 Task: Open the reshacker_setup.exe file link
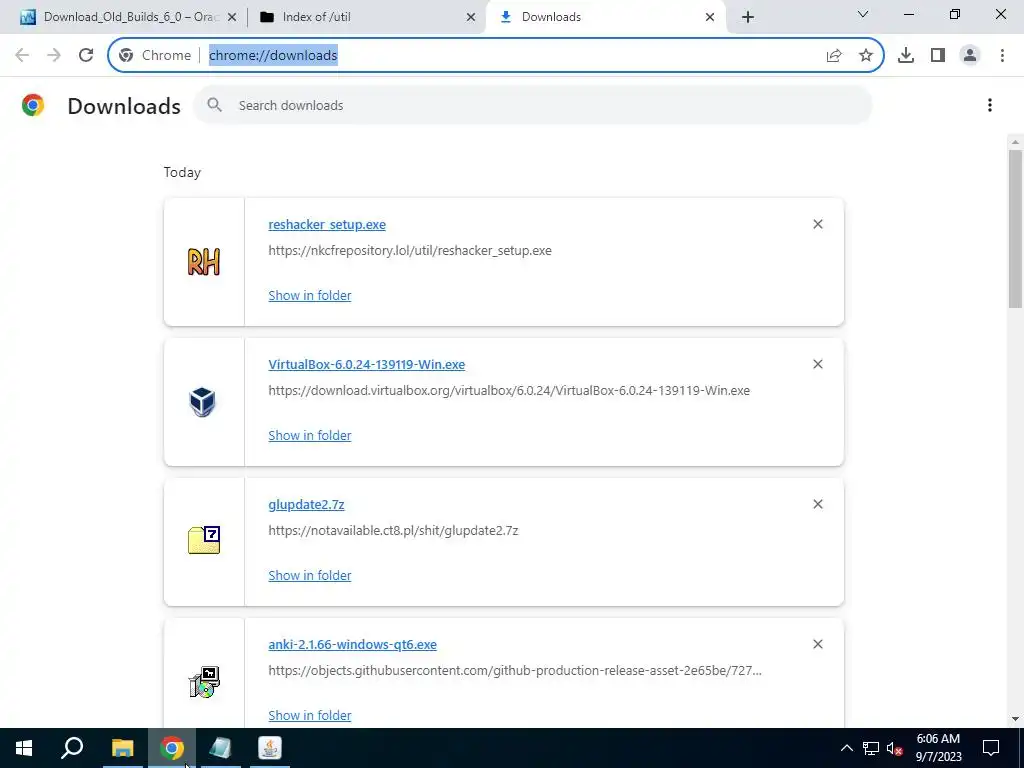pos(327,225)
